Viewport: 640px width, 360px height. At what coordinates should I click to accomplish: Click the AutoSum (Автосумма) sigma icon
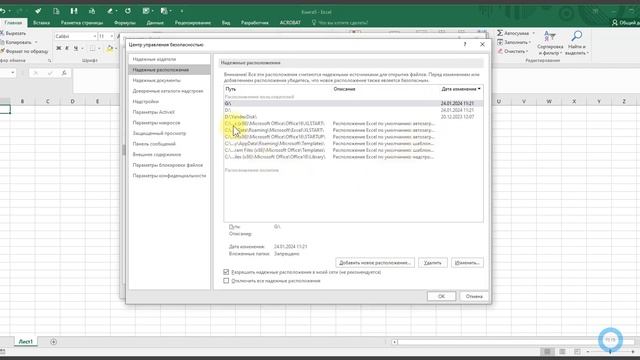click(500, 33)
